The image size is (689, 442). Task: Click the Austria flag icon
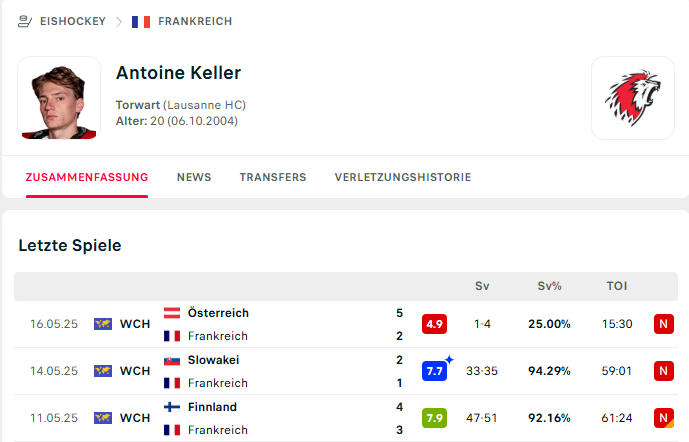click(171, 313)
